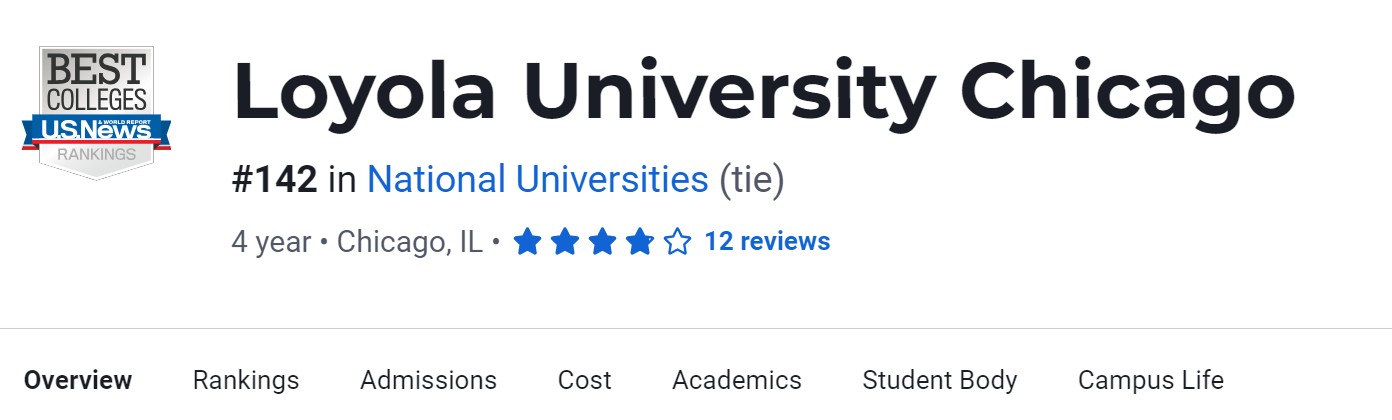Click the empty fifth rating star
This screenshot has width=1392, height=420.
coord(677,242)
